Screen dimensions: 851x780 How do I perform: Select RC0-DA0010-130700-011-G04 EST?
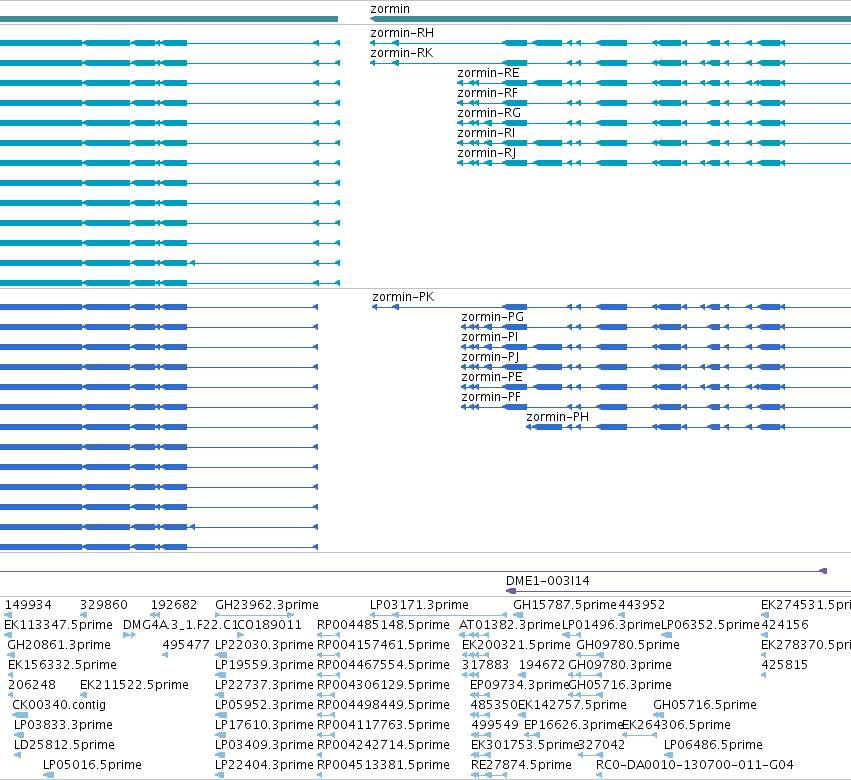[x=695, y=765]
